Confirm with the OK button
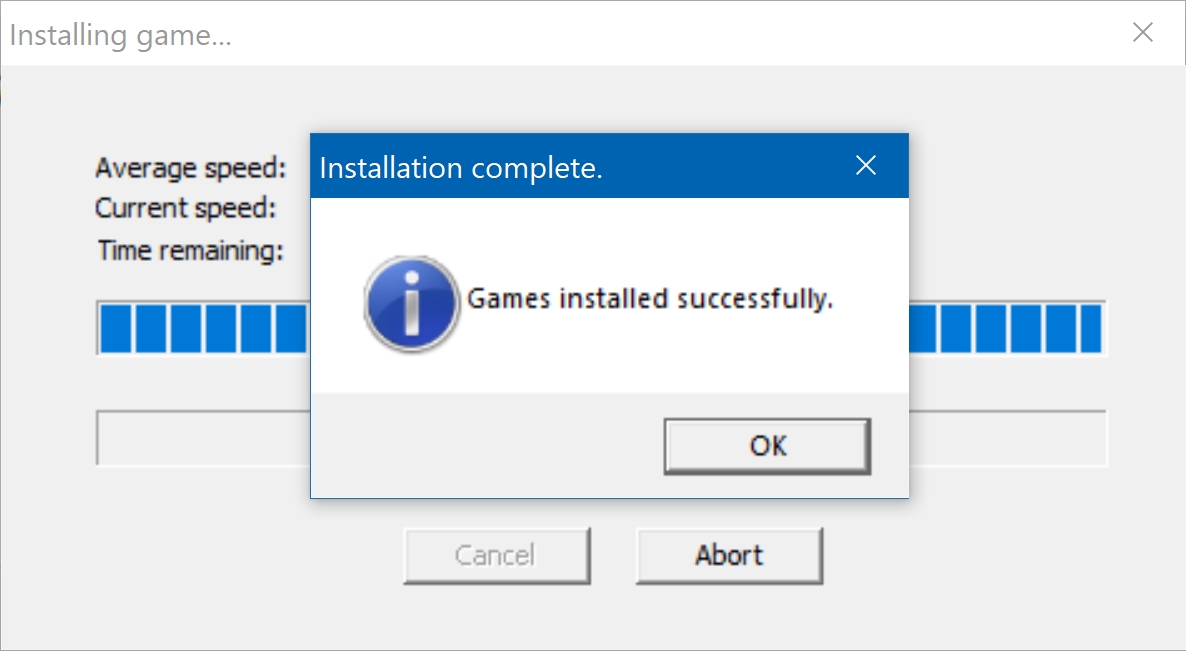1186x651 pixels. [x=768, y=446]
